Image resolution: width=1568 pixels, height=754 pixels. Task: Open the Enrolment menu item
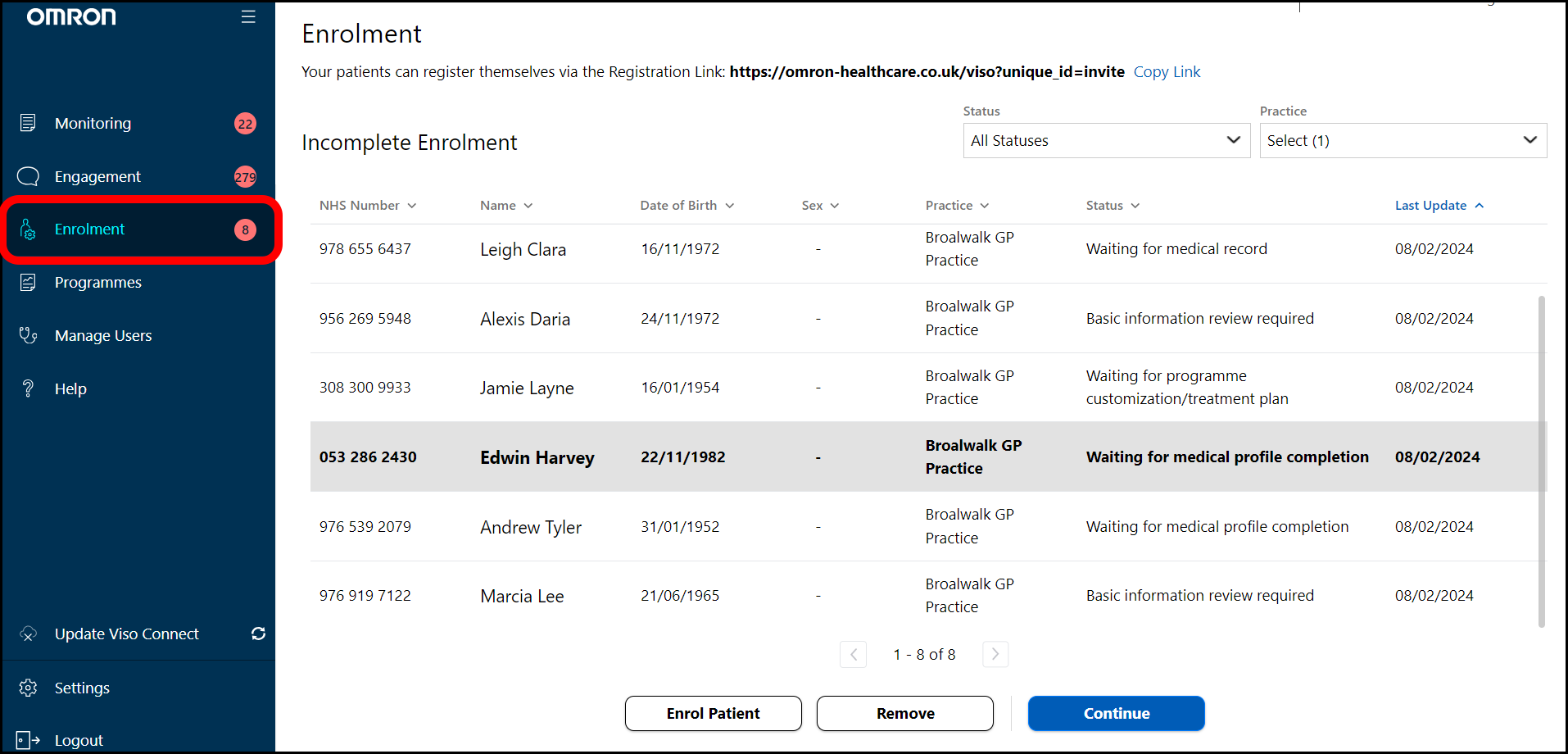[90, 229]
